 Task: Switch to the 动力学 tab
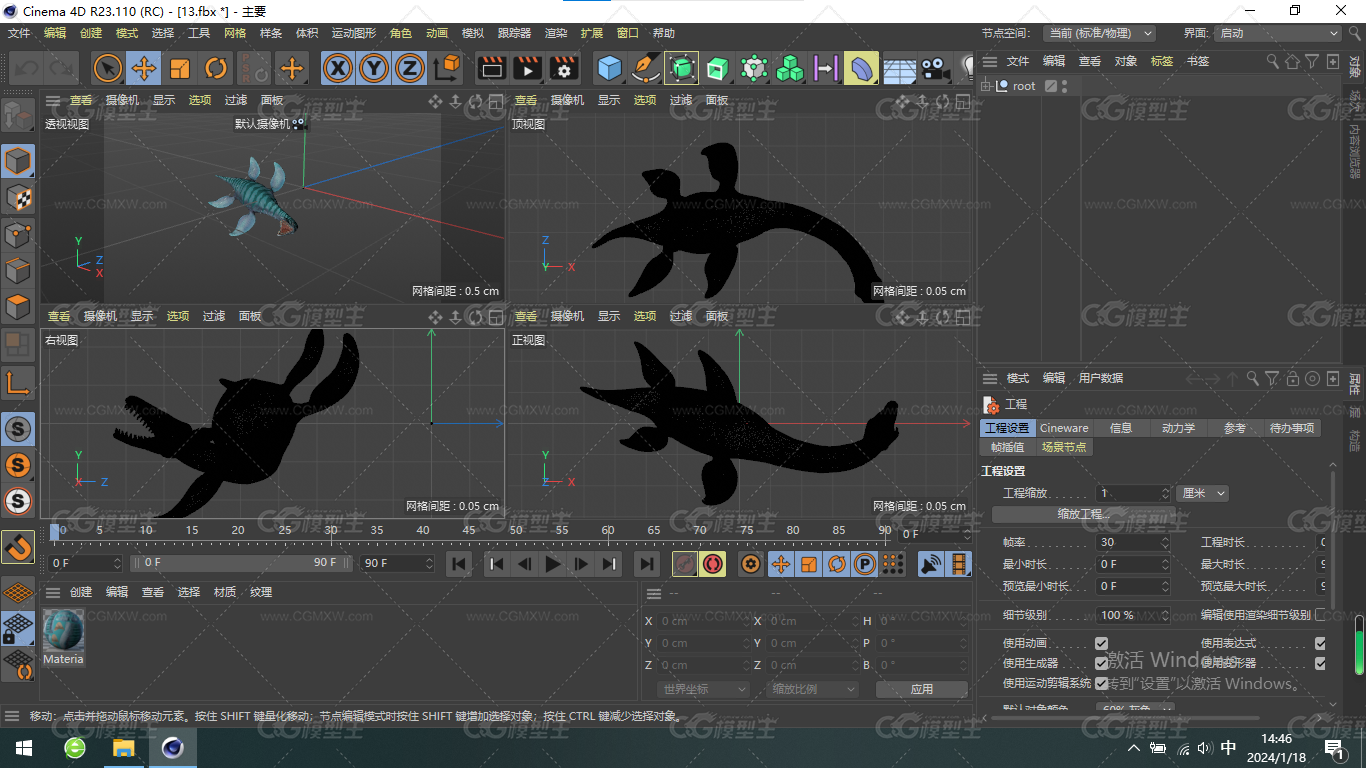point(1178,428)
